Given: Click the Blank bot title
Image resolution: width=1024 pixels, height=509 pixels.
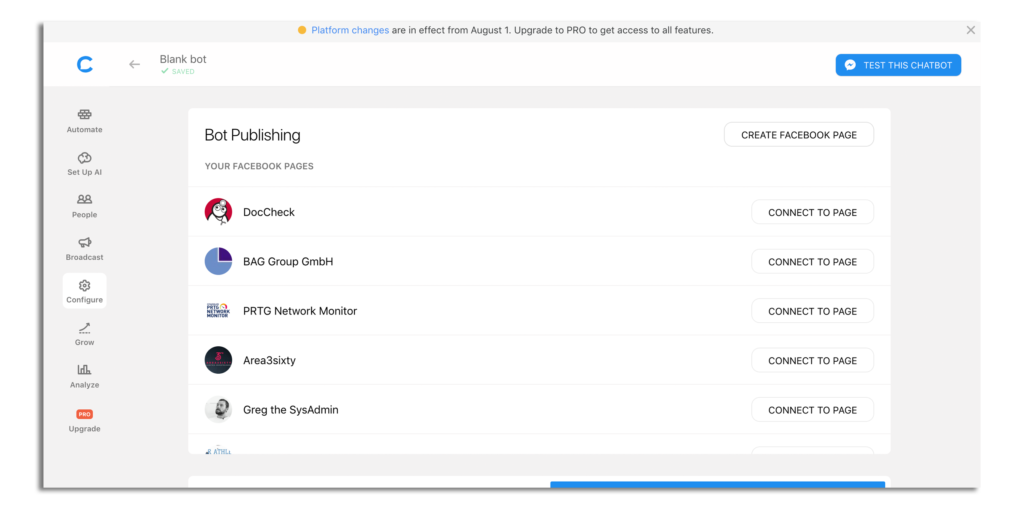Looking at the screenshot, I should (183, 59).
